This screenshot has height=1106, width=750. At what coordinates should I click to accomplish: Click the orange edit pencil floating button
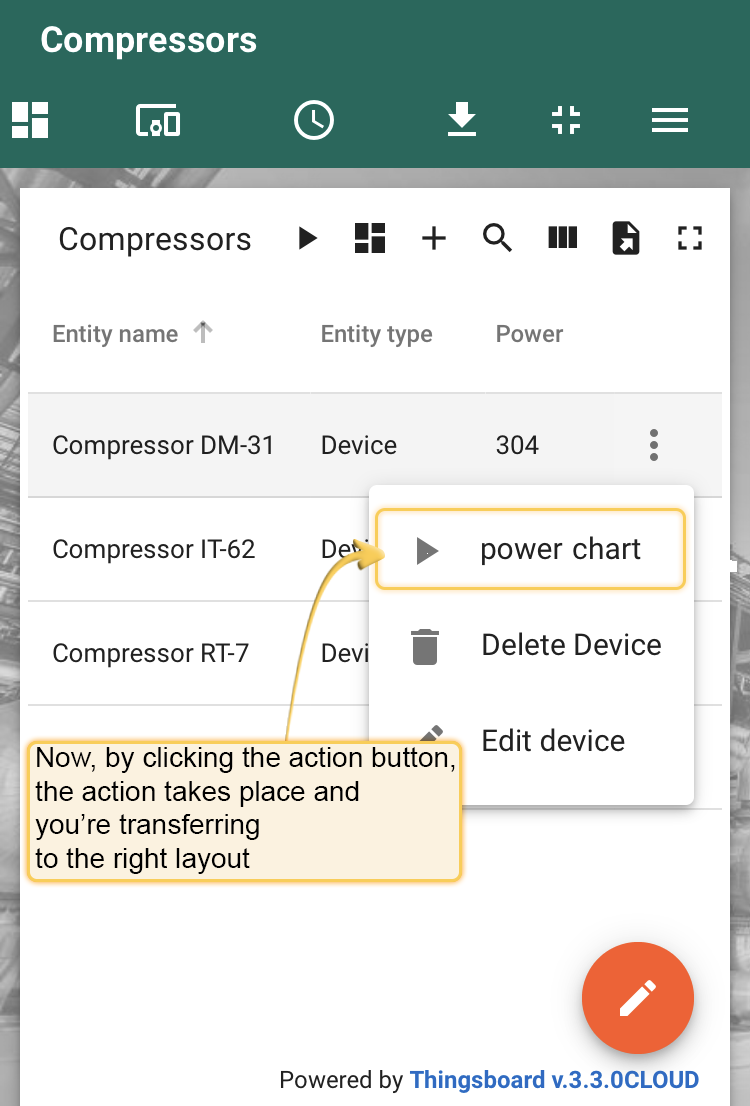[x=638, y=998]
